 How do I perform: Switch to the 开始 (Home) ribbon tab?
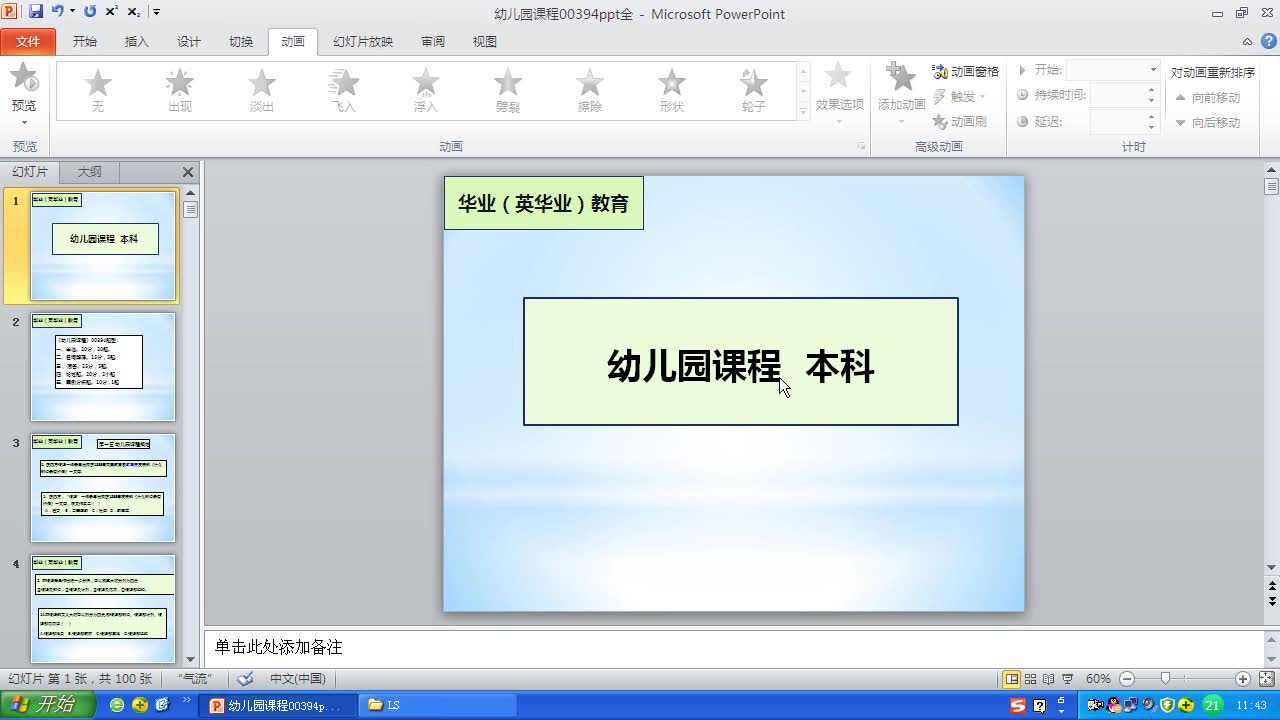[x=85, y=42]
